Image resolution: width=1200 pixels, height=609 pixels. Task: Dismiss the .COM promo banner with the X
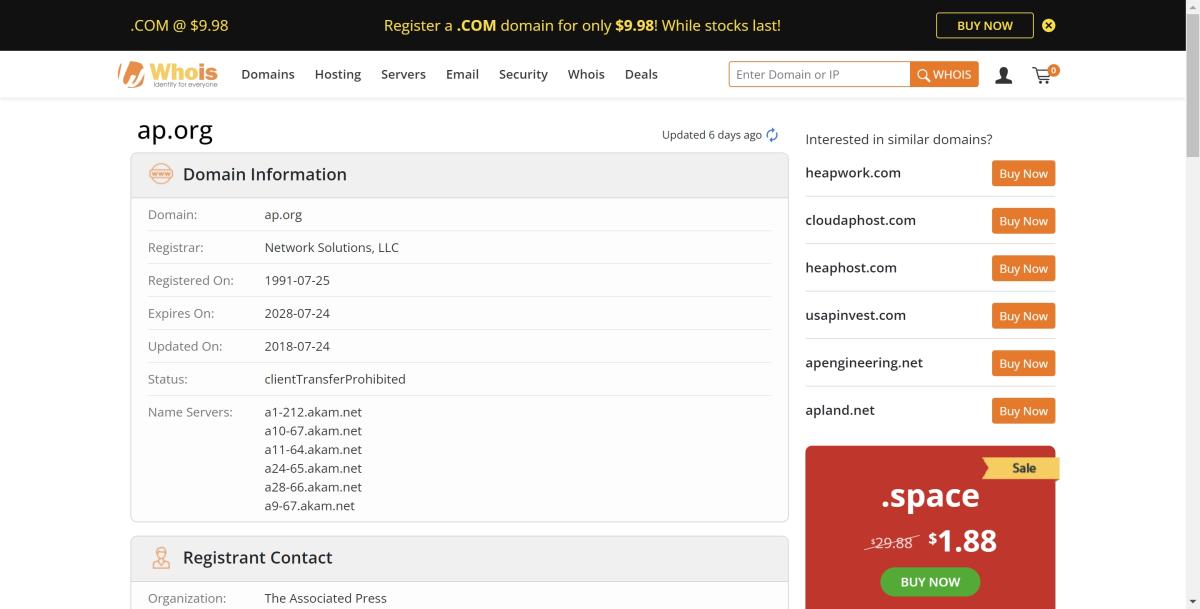1048,25
